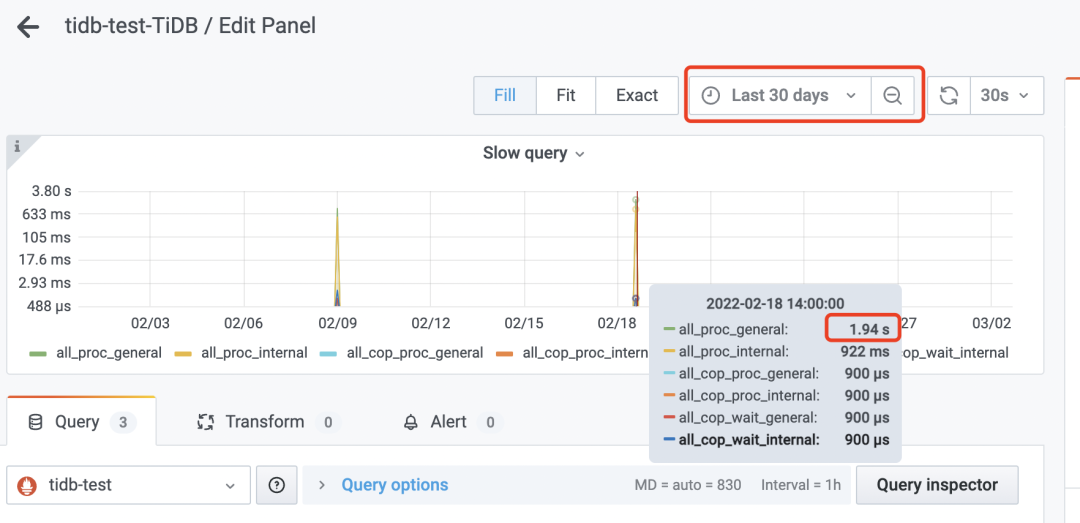Open the tidb-test data source selector
This screenshot has height=523, width=1080.
pyautogui.click(x=127, y=485)
